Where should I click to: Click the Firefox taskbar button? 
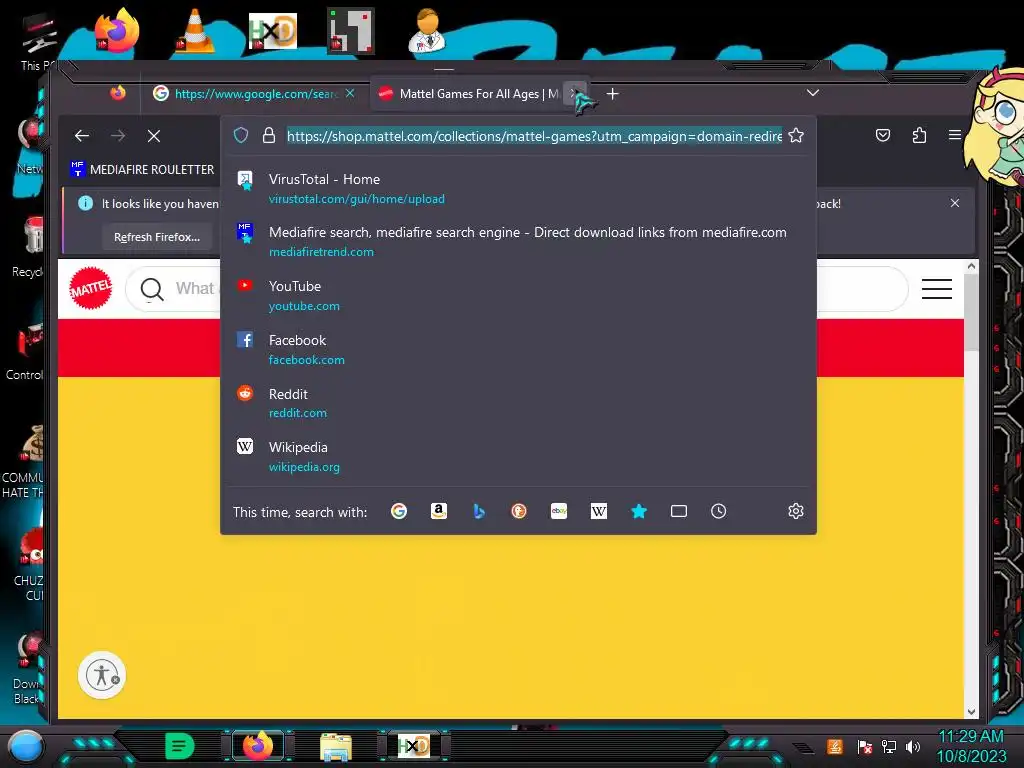tap(258, 746)
